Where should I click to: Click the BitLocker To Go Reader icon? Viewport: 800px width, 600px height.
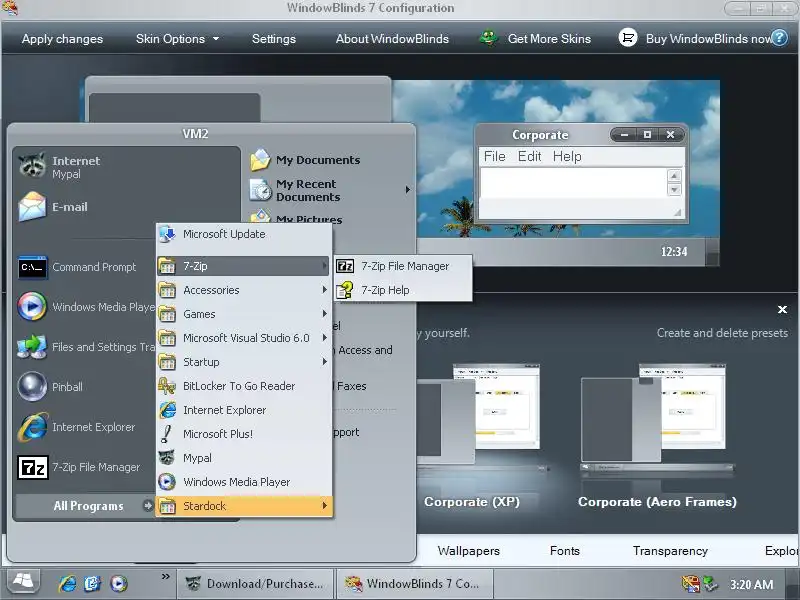(167, 386)
